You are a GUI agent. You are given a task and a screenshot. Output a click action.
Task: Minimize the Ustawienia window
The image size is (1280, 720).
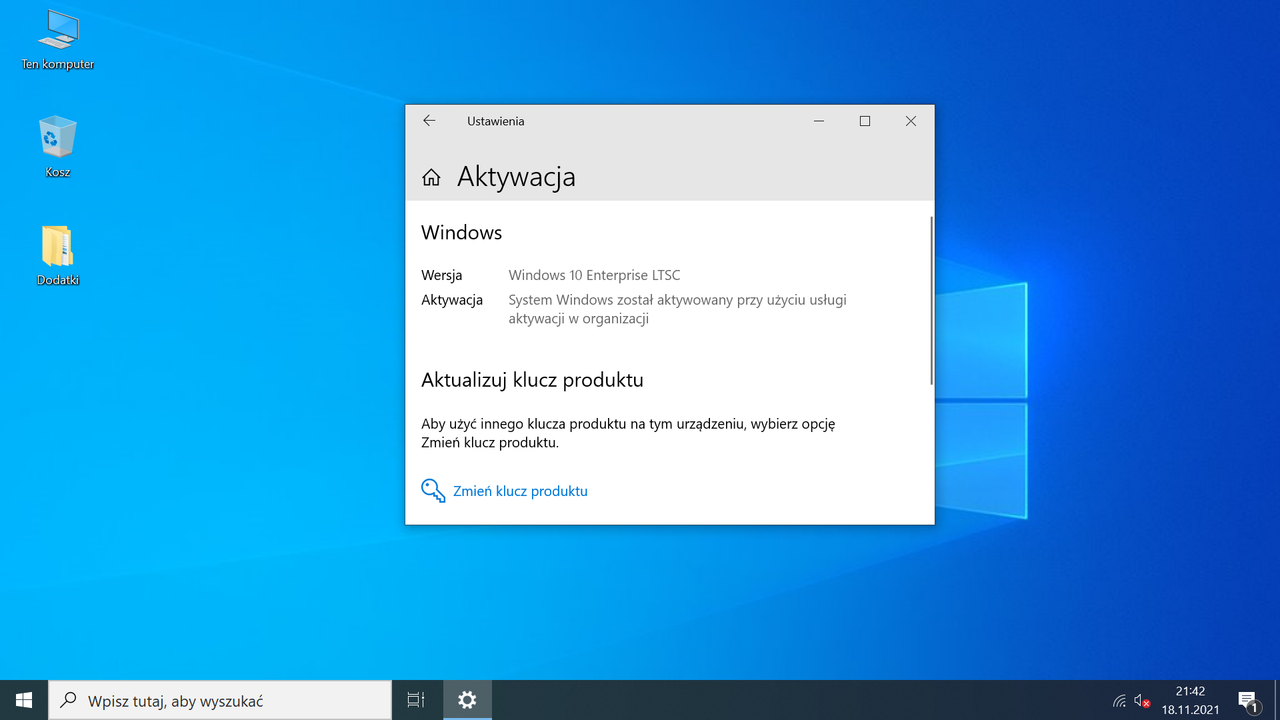pos(819,121)
